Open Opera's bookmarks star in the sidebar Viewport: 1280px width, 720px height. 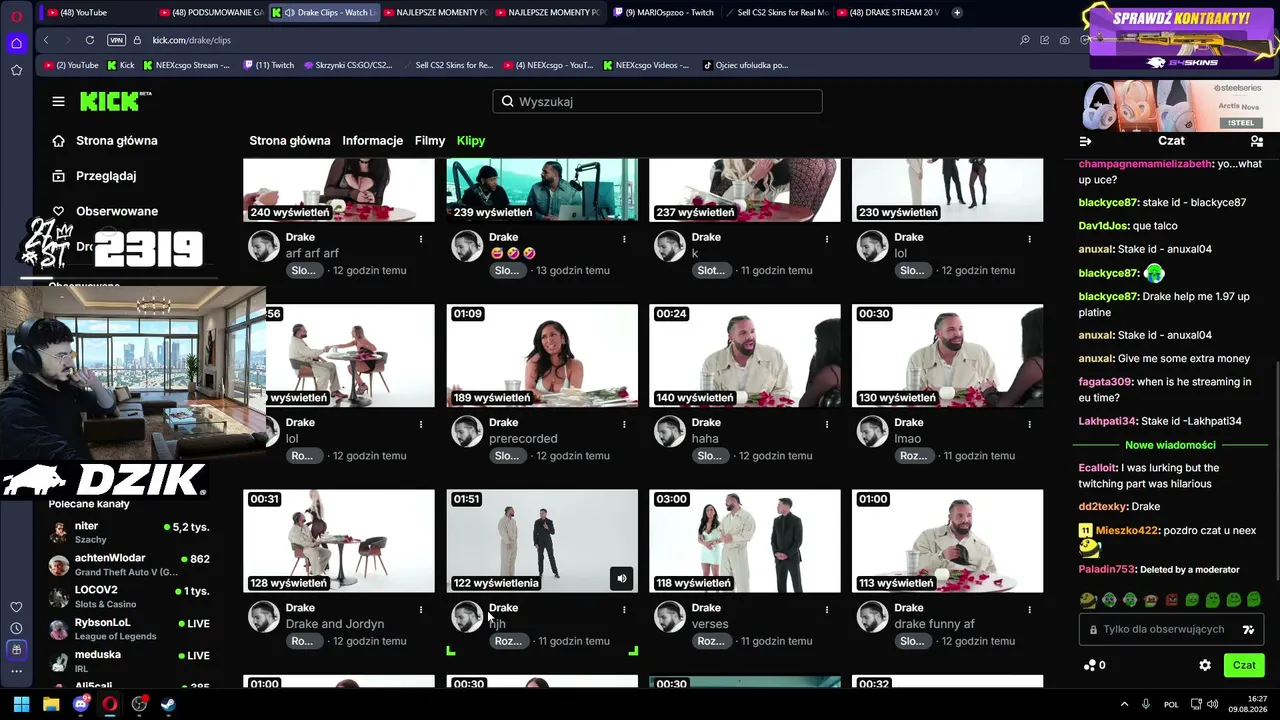pyautogui.click(x=16, y=70)
